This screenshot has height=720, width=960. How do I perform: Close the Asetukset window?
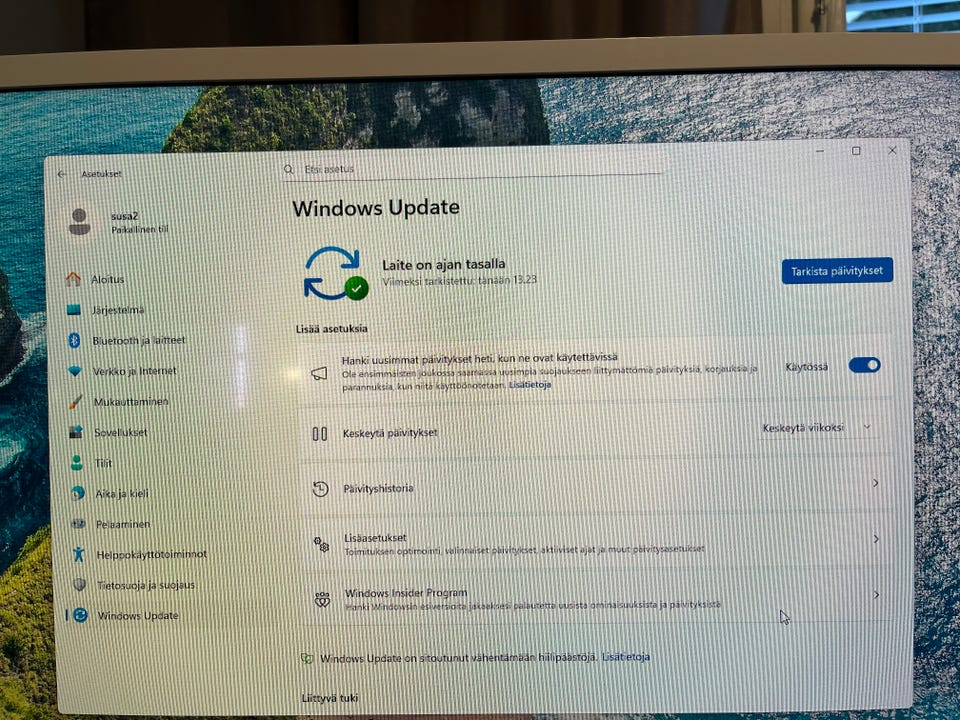(892, 150)
